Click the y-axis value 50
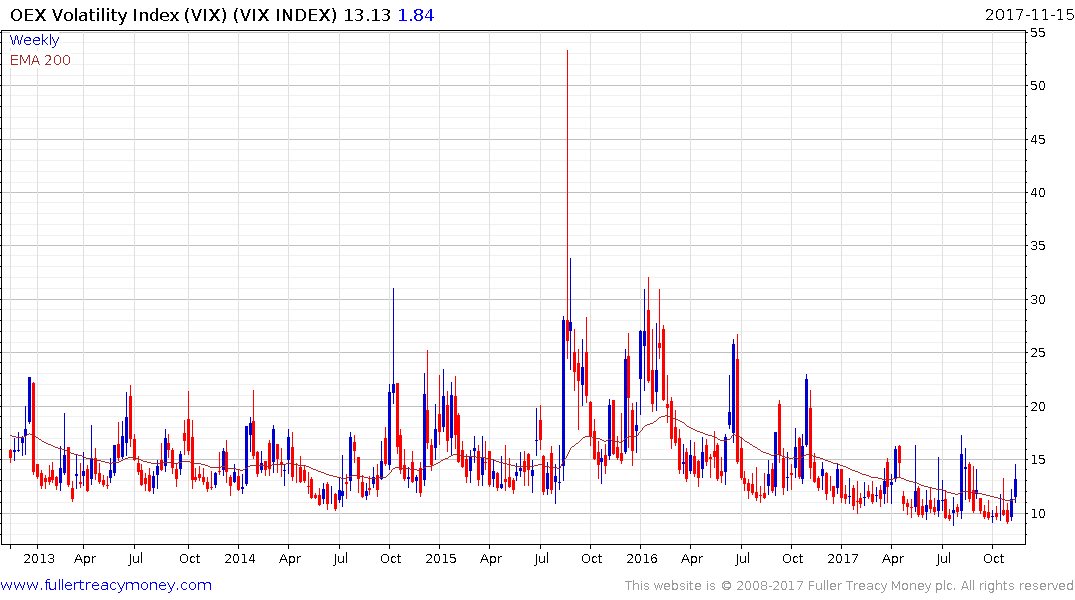 coord(1037,86)
